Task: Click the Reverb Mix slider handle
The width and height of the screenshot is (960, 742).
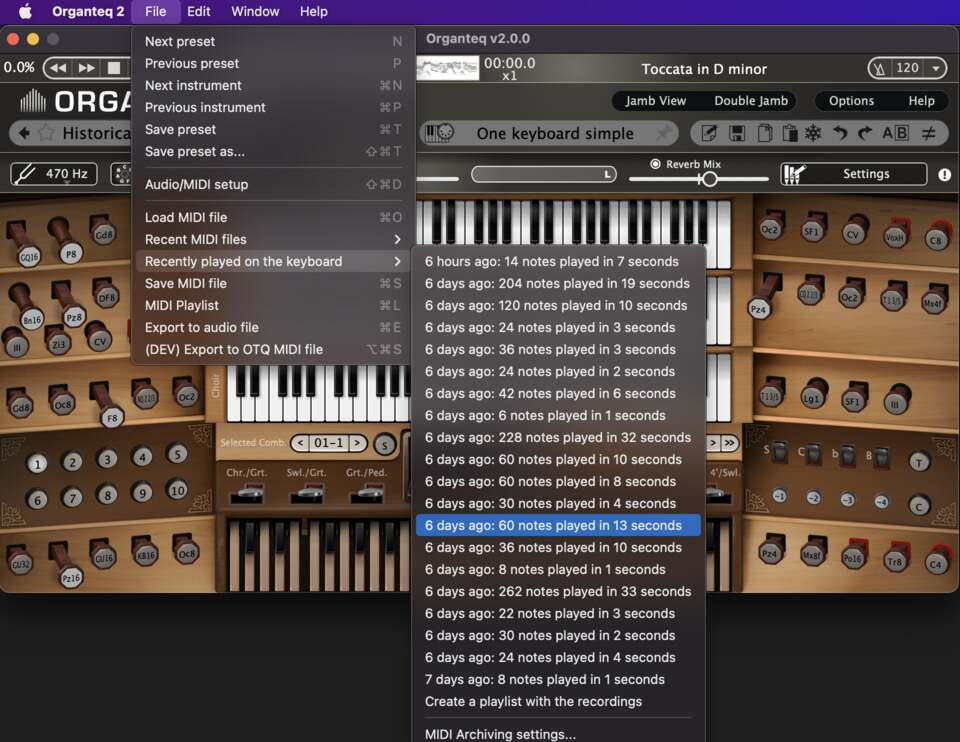Action: click(709, 179)
